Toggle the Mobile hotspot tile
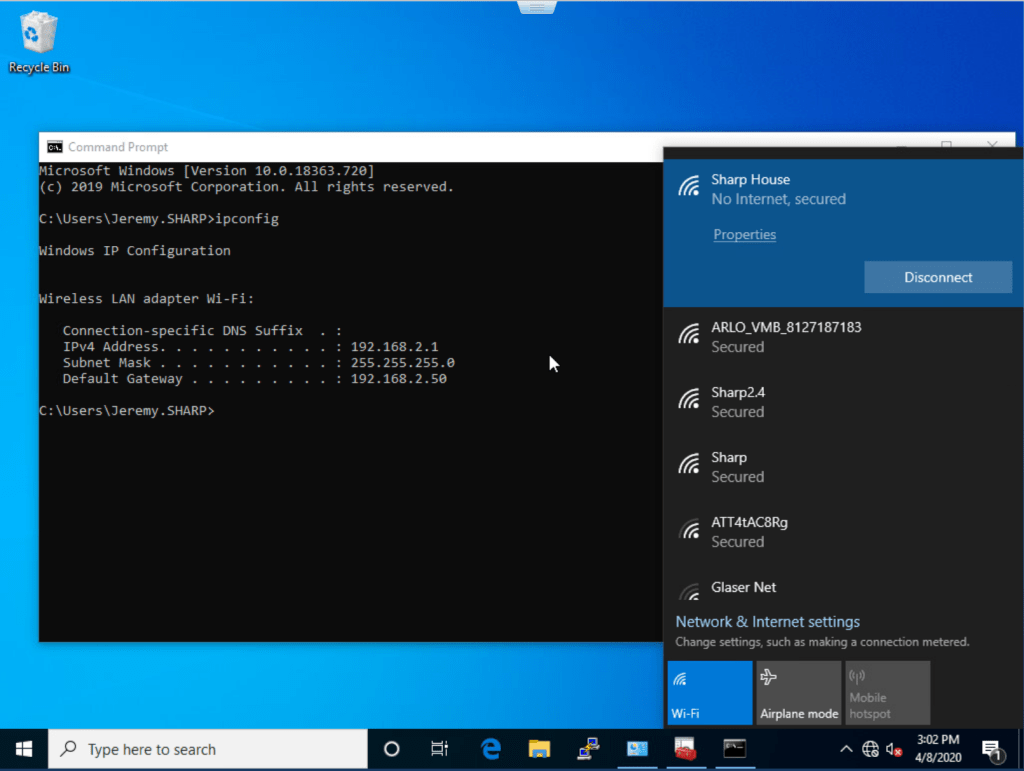 pos(887,692)
